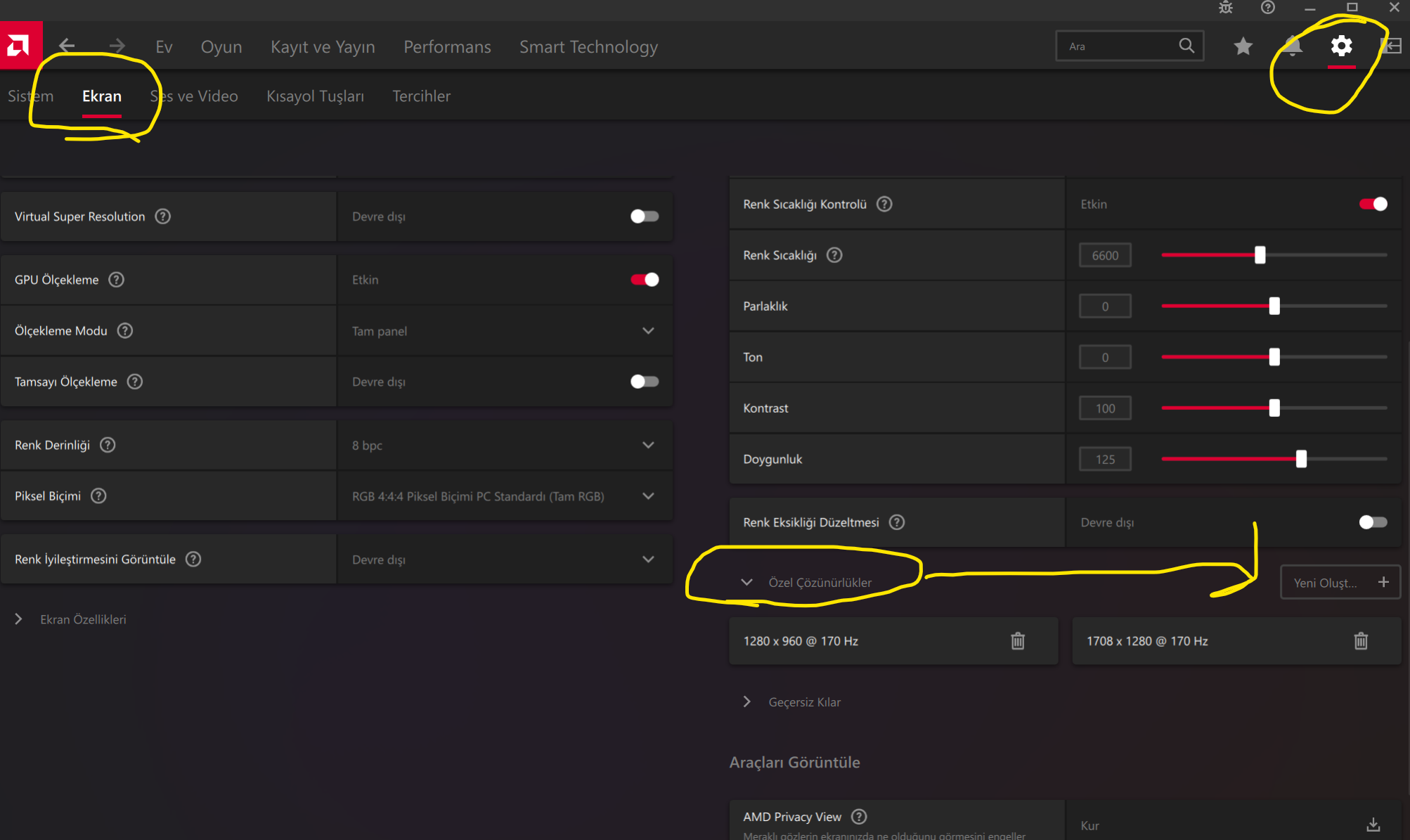
Task: Click the Doygunluk slider handle
Action: [1301, 459]
